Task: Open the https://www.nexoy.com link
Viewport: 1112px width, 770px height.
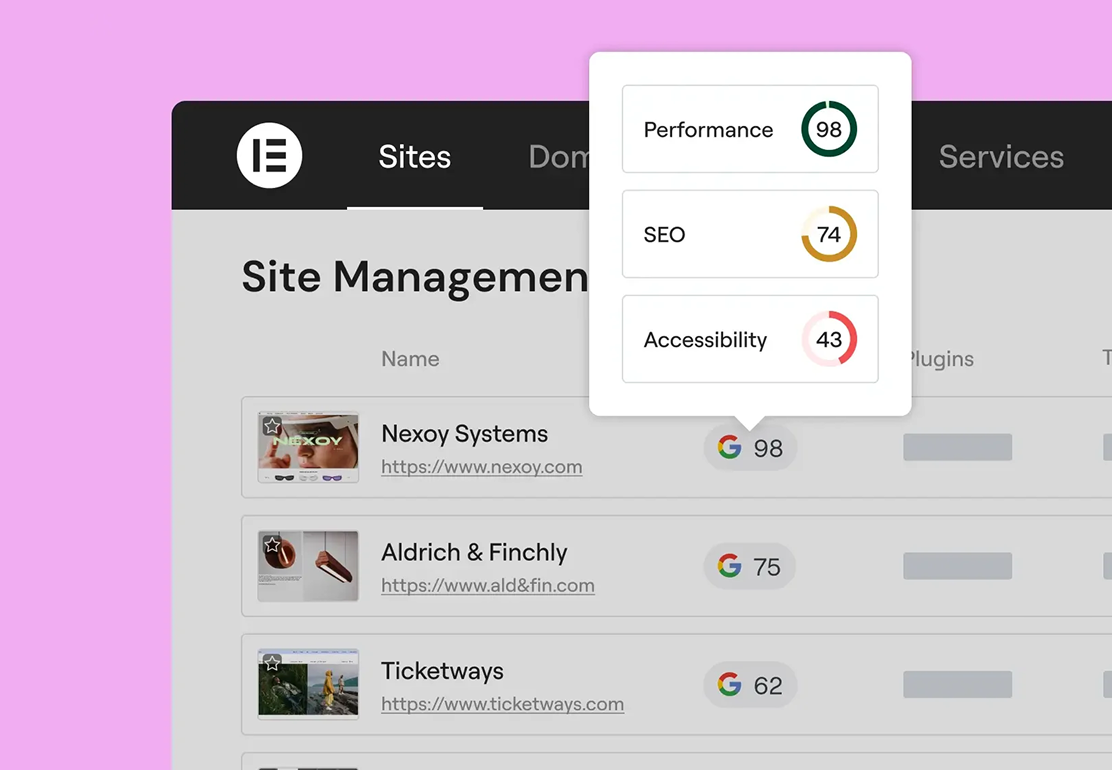Action: tap(482, 467)
